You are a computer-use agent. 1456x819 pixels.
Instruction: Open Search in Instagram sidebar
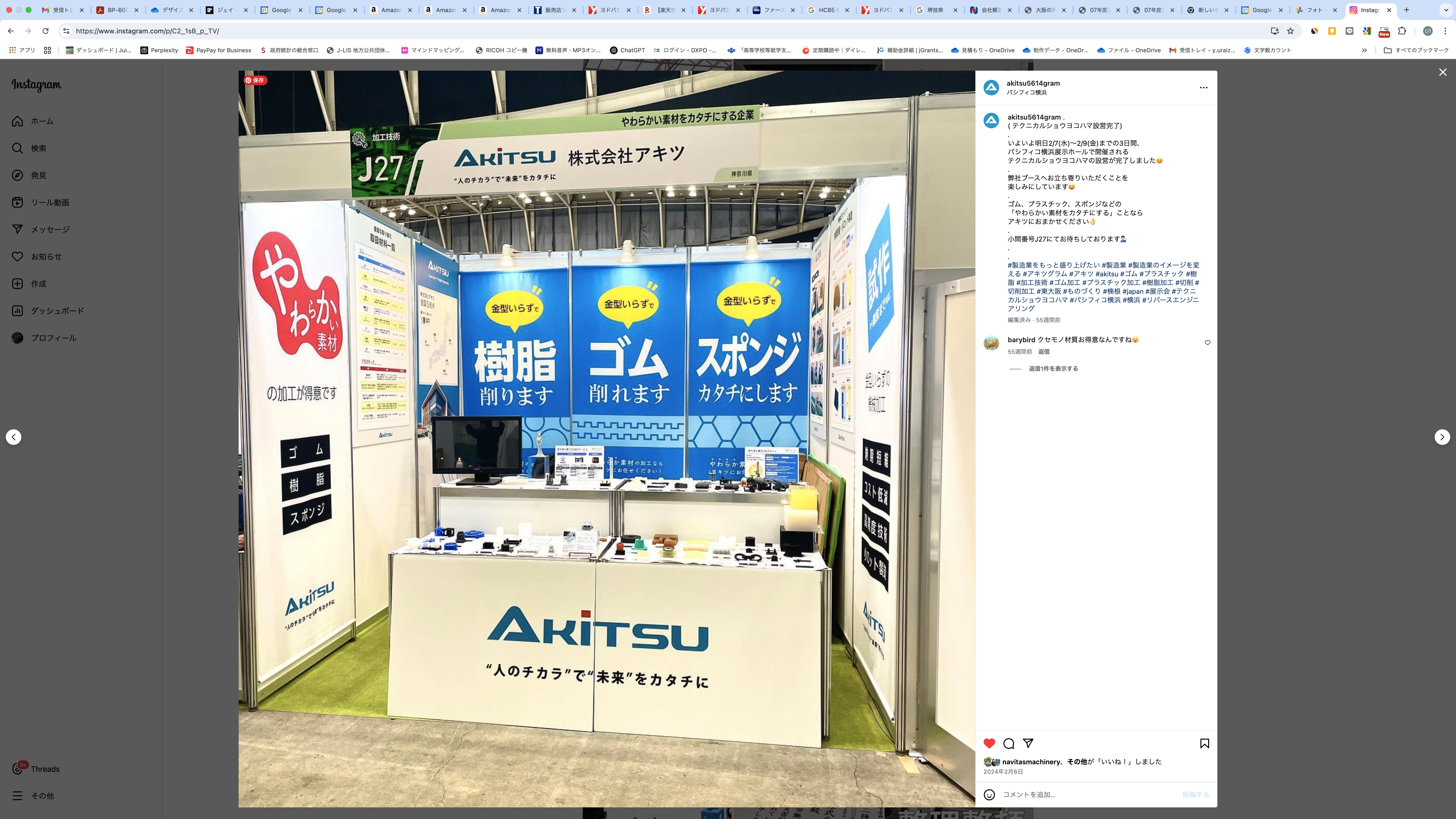[x=17, y=148]
